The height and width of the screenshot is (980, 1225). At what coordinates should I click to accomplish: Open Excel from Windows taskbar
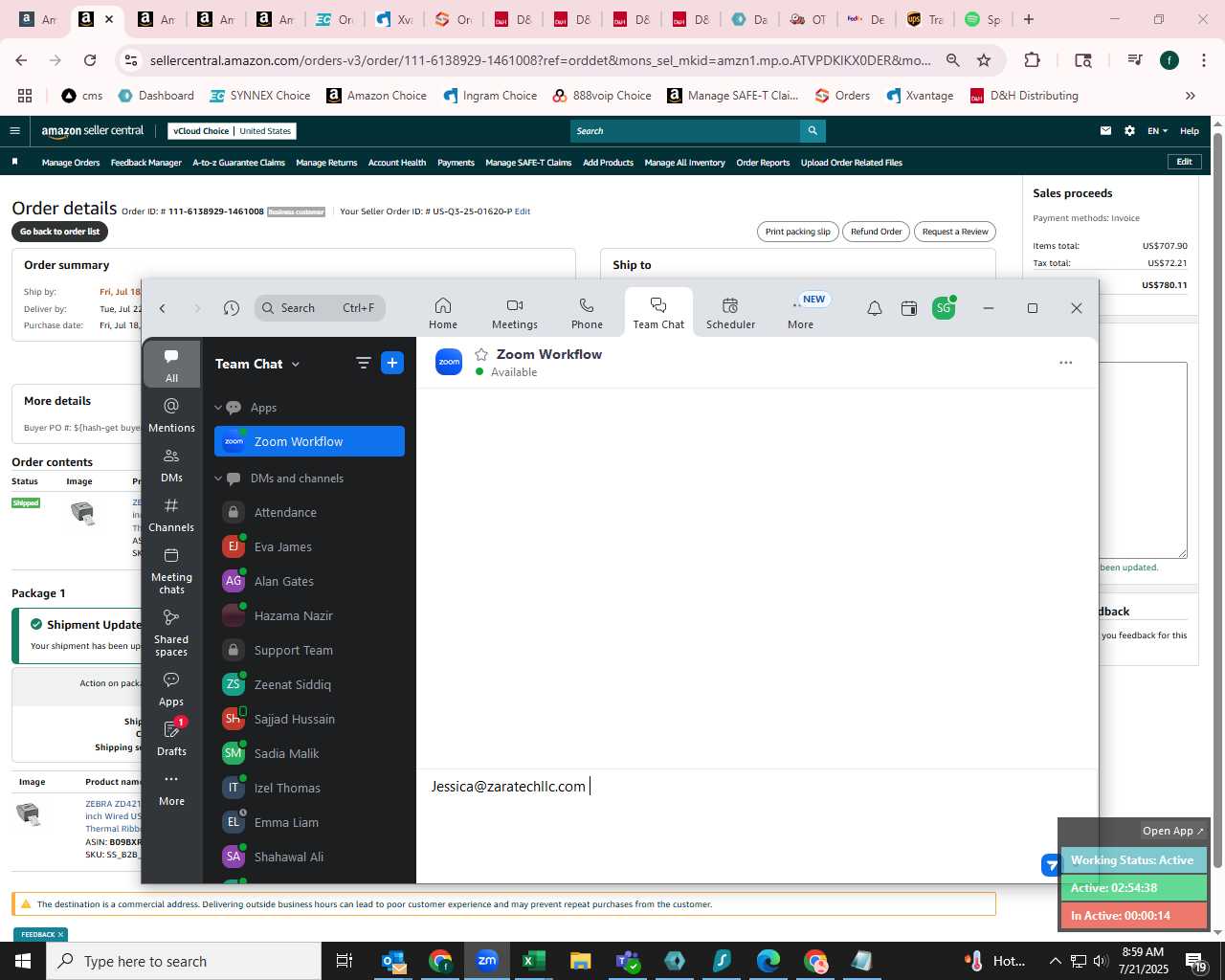click(534, 961)
